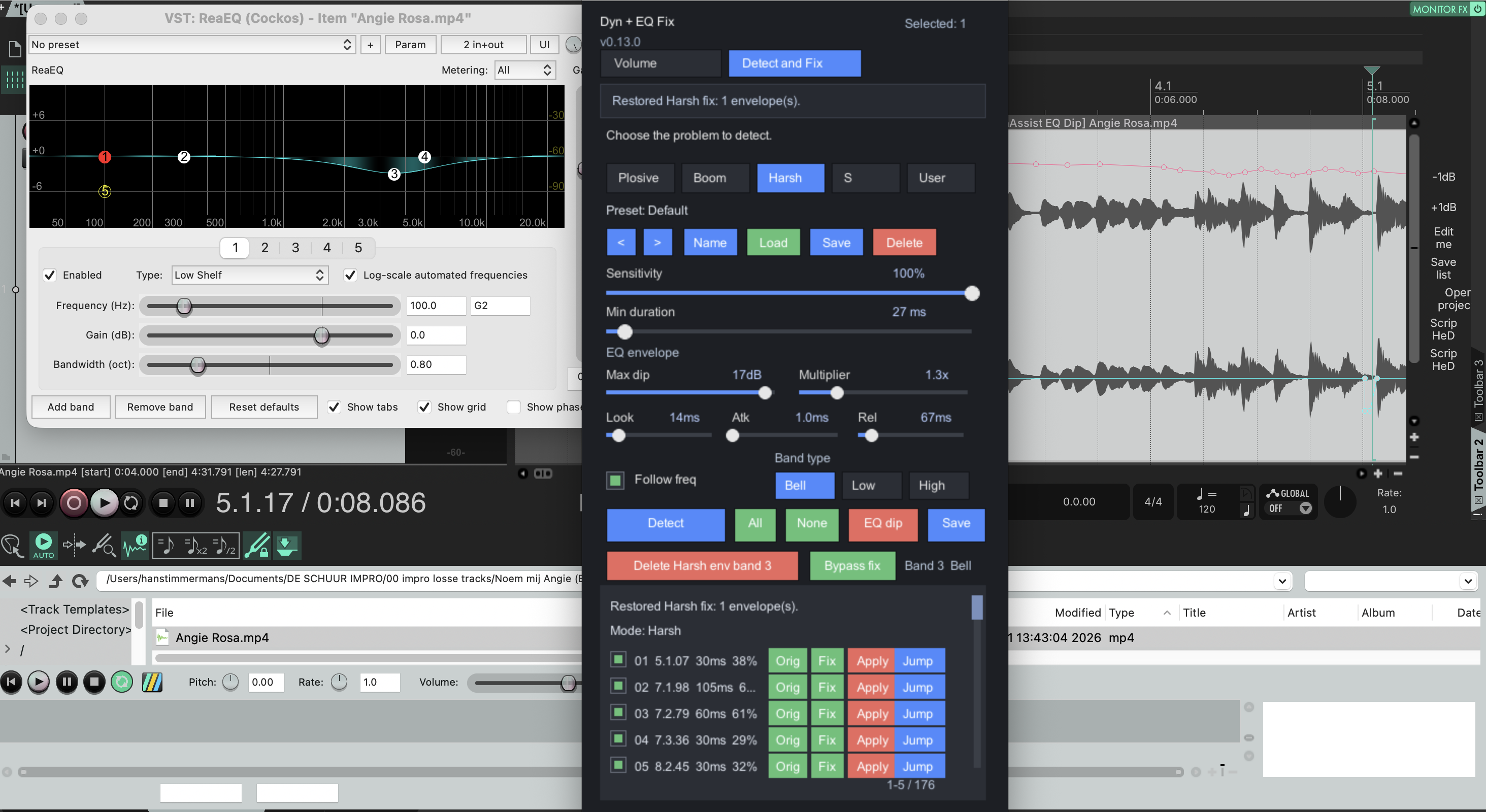Viewport: 1486px width, 812px height.
Task: Click the AUTO play toolbar icon
Action: (43, 546)
